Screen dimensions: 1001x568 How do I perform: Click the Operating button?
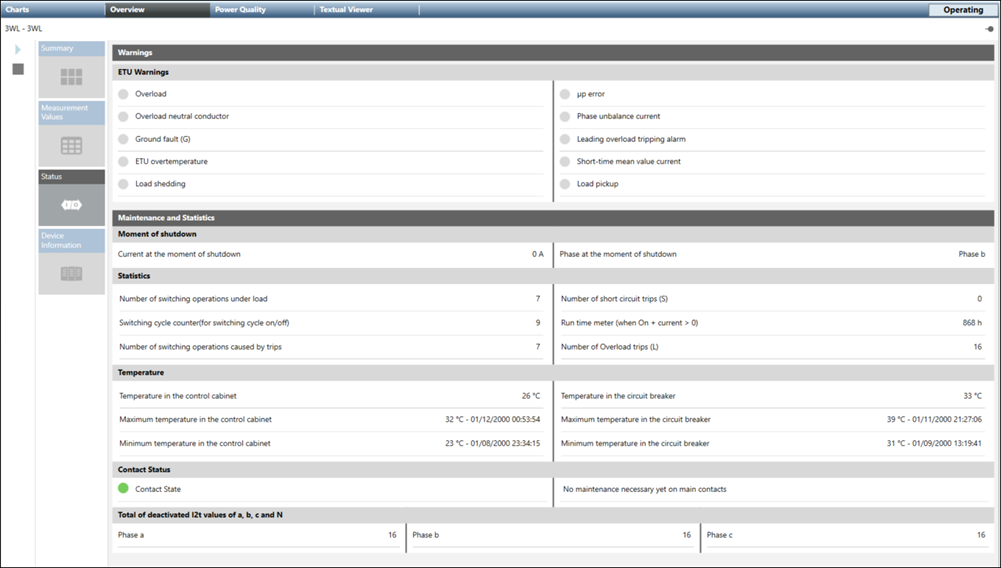tap(963, 10)
